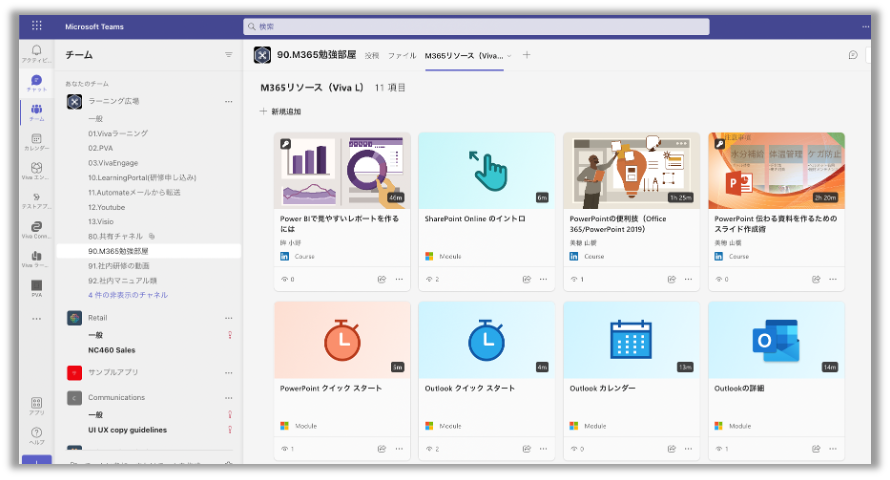
Task: Select the M365リソース (Viva...) tab
Action: pyautogui.click(x=464, y=56)
